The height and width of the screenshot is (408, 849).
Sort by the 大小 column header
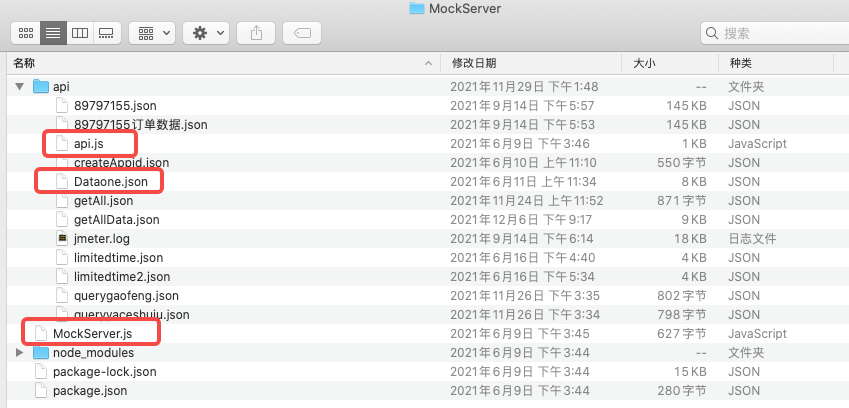[x=645, y=63]
